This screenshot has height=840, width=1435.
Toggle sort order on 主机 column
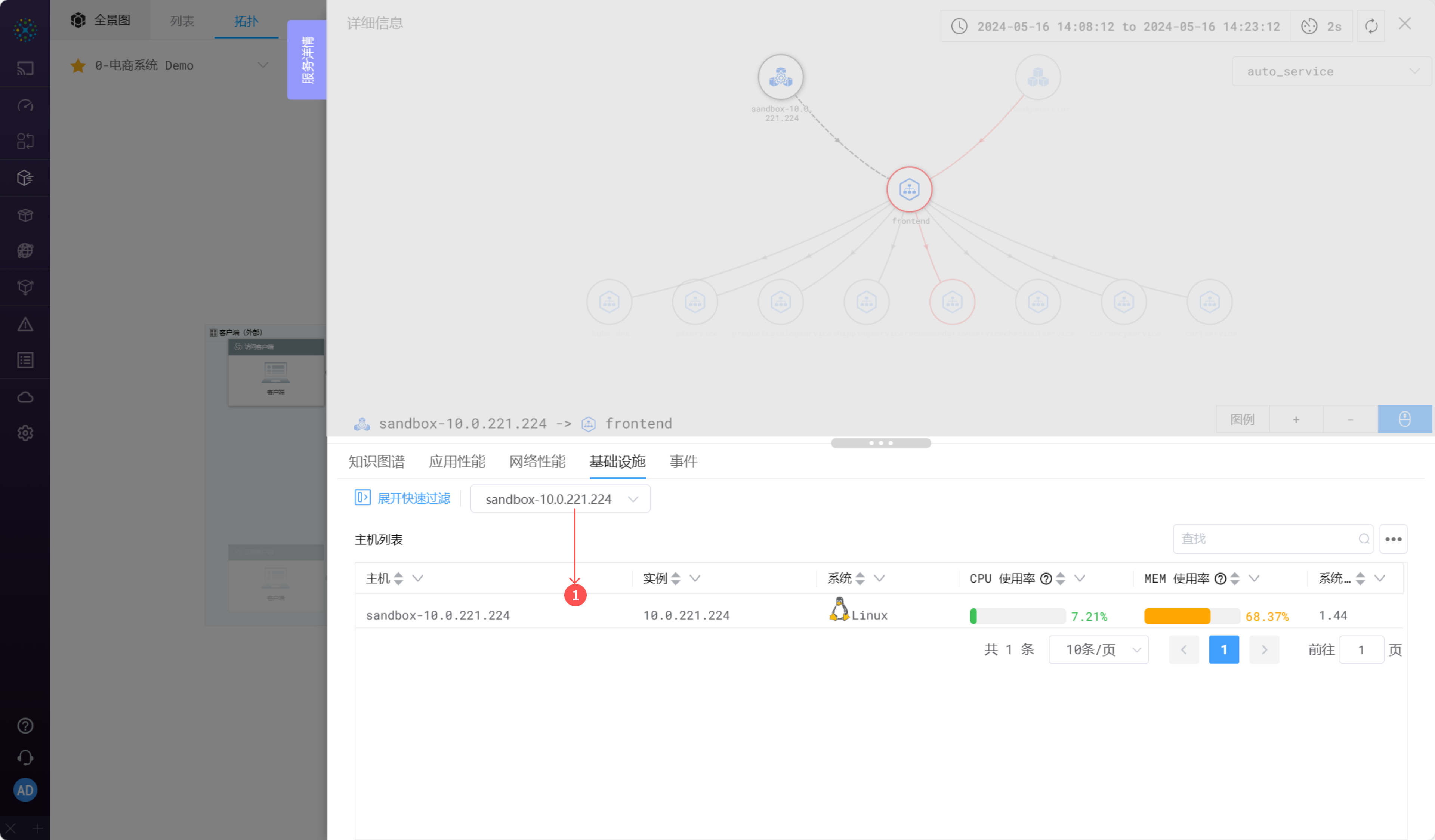[399, 578]
